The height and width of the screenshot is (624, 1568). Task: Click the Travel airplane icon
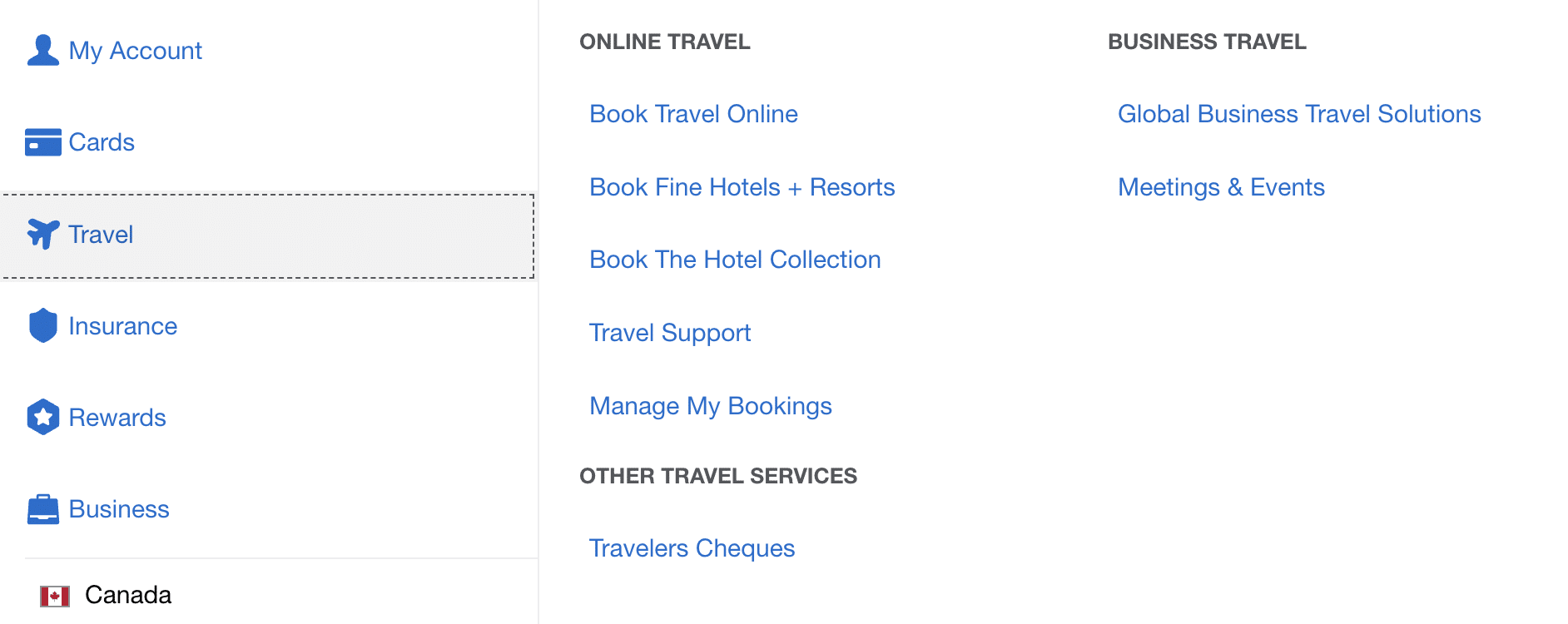[43, 234]
